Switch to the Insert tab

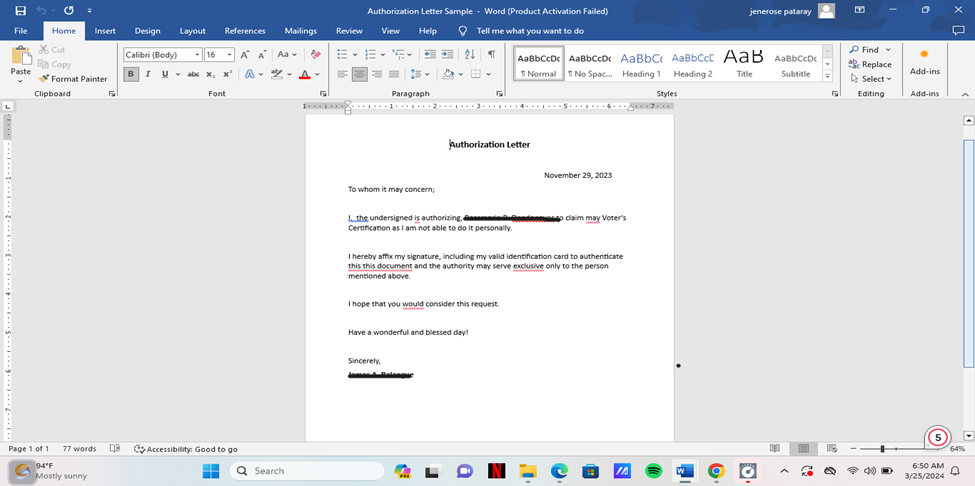[105, 30]
